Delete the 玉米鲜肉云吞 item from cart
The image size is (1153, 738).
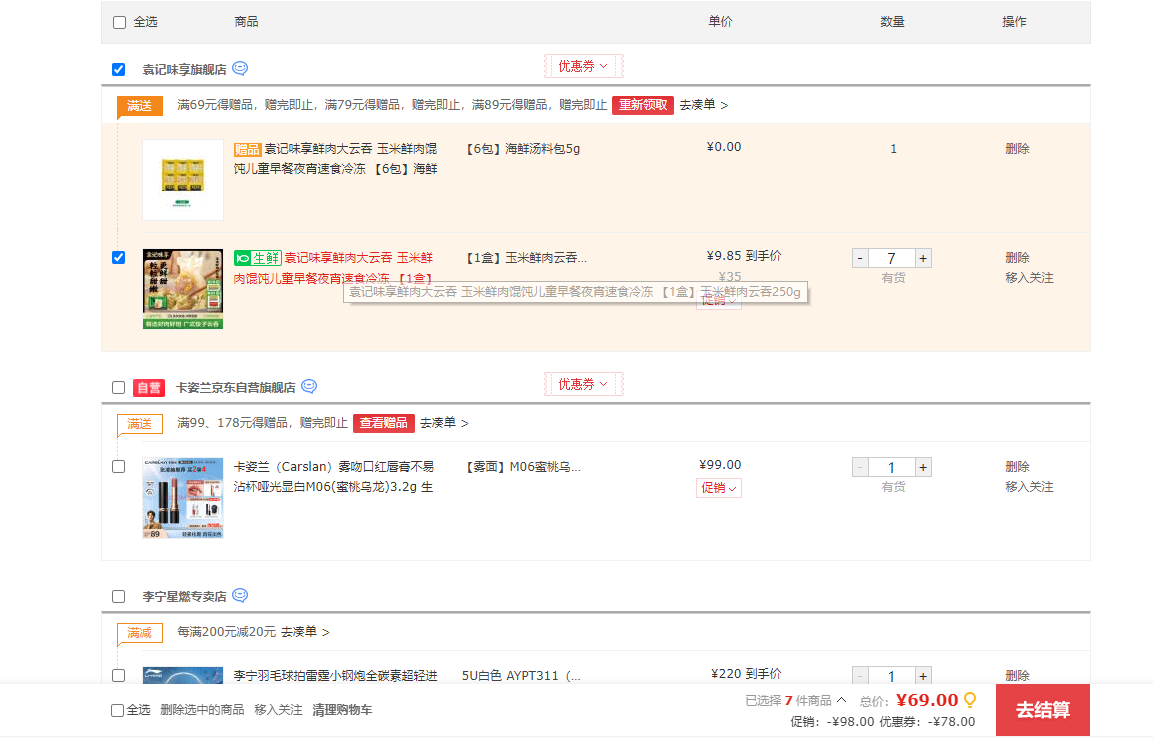click(x=1017, y=257)
